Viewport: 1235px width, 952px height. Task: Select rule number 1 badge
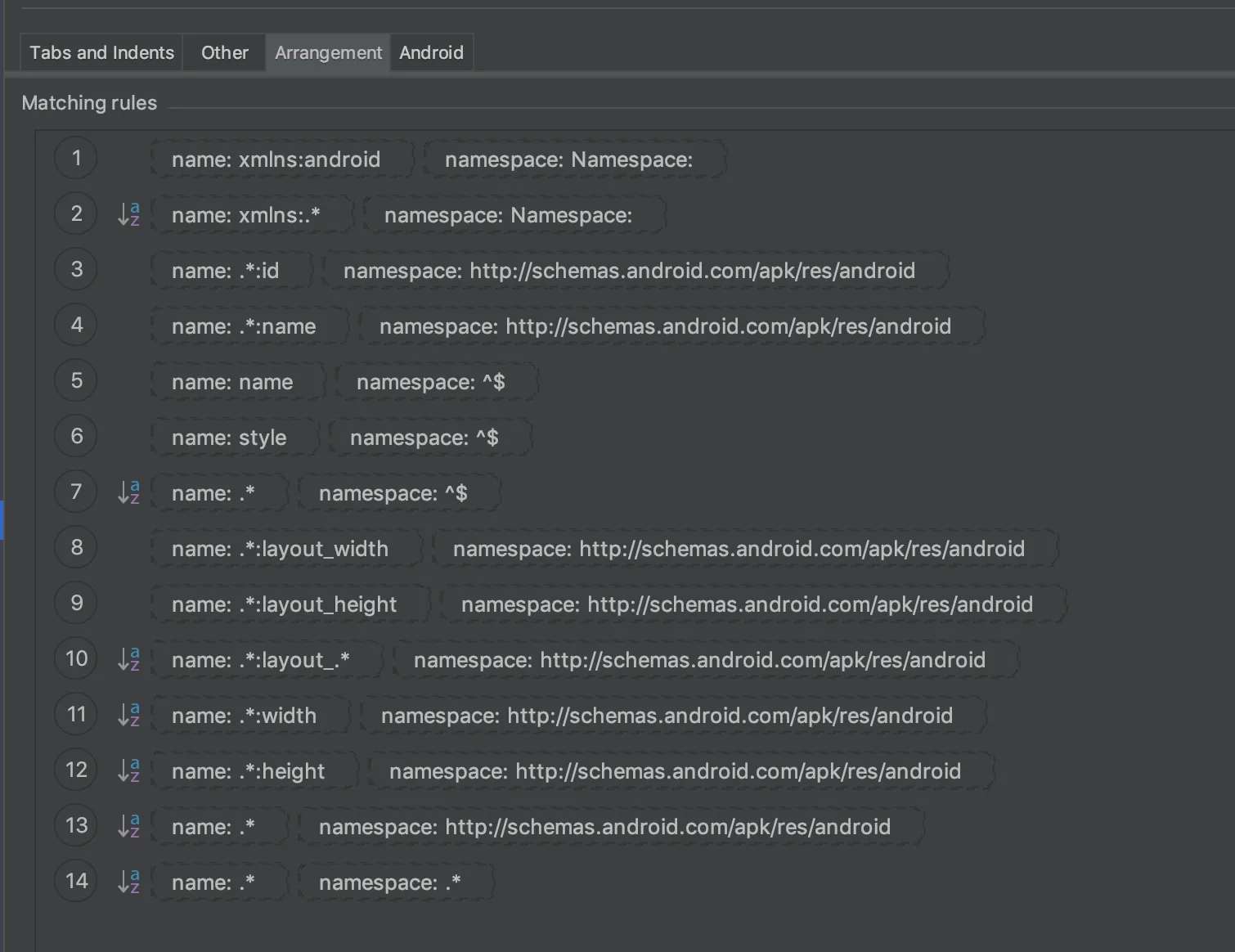76,158
